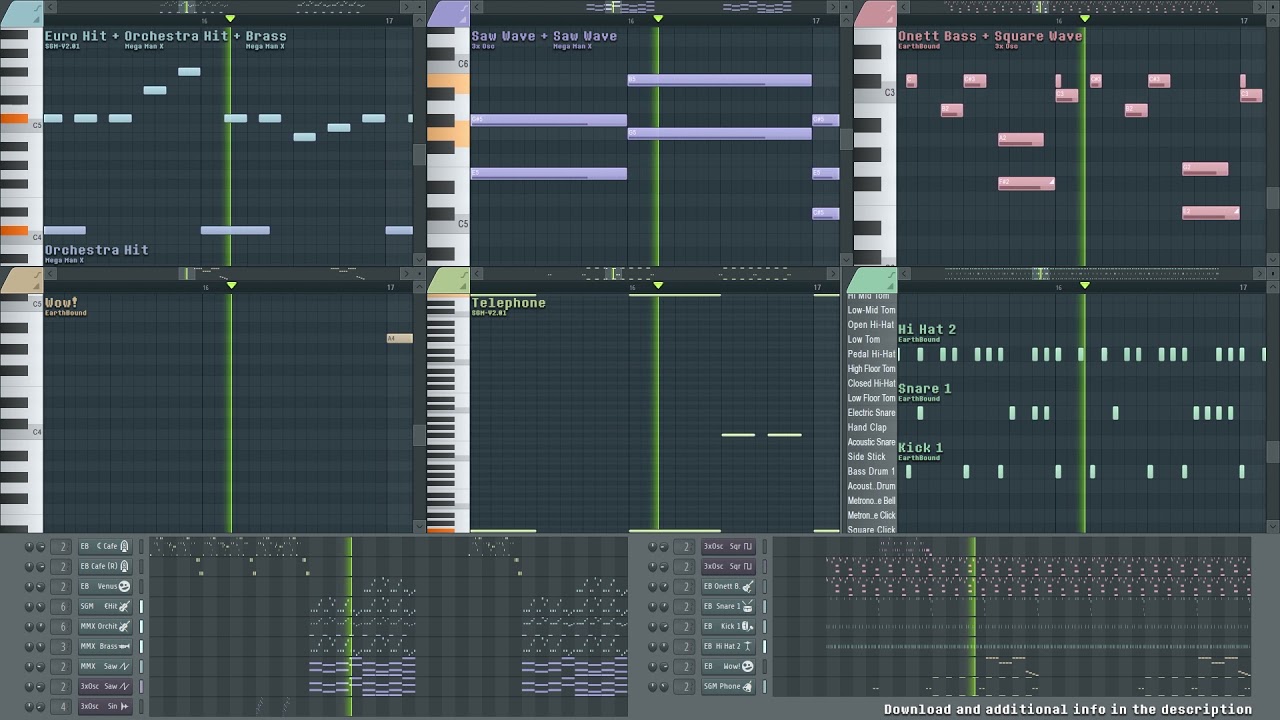This screenshot has width=1280, height=720.
Task: Select the Electric Snare drum row label
Action: [x=872, y=412]
